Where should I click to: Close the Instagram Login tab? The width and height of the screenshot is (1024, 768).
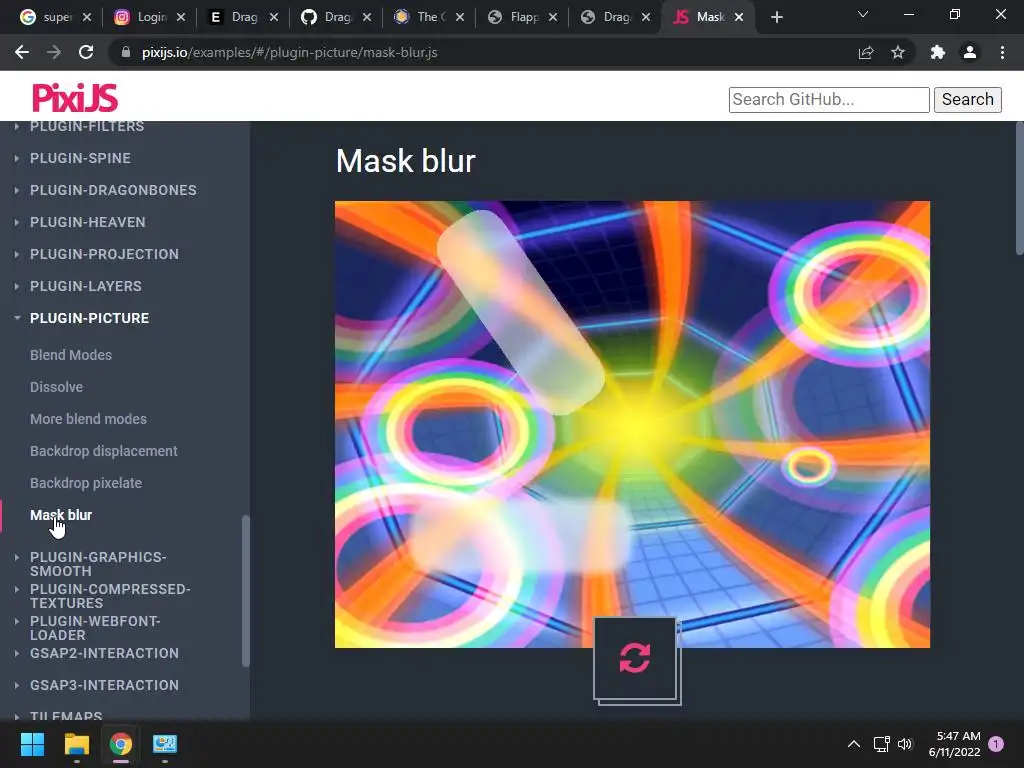point(181,18)
